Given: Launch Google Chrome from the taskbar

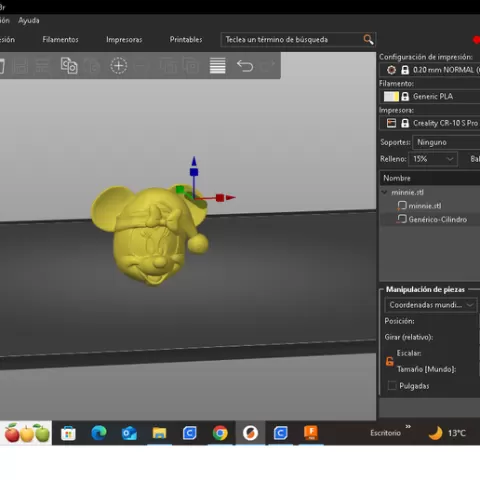Looking at the screenshot, I should (220, 433).
